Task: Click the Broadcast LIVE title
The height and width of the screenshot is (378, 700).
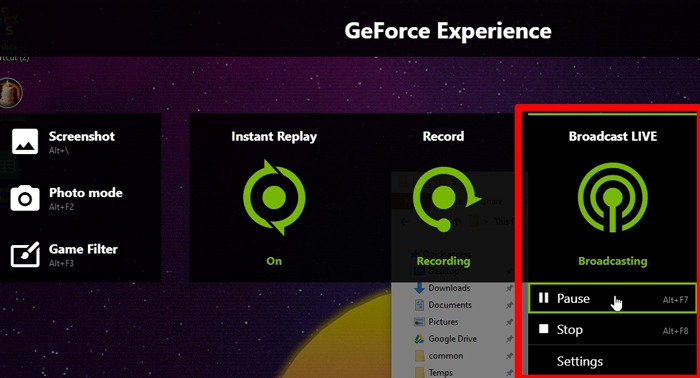Action: click(613, 136)
